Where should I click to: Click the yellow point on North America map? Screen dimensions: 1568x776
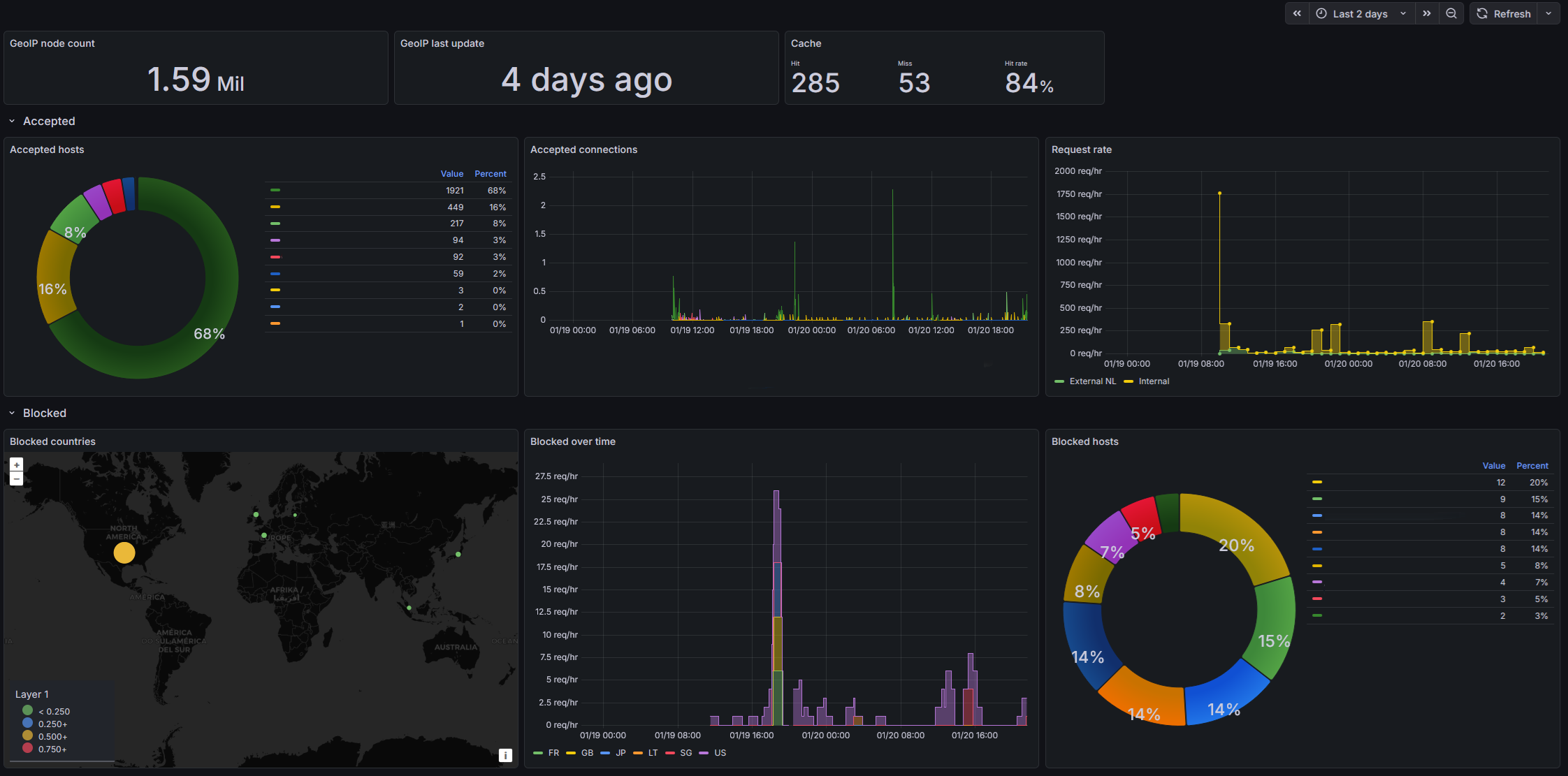124,552
